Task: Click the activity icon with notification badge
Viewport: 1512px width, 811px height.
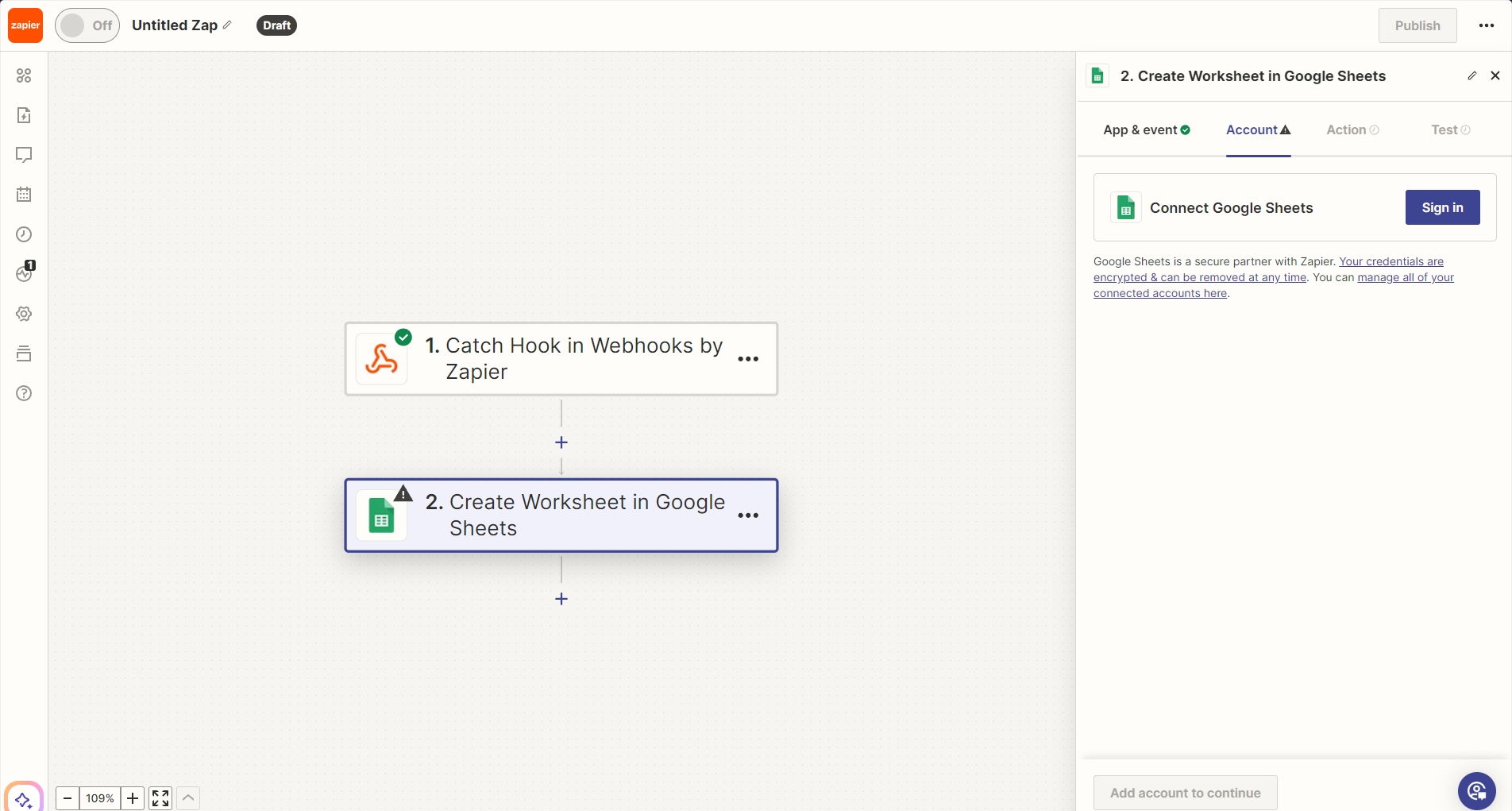Action: click(x=23, y=273)
